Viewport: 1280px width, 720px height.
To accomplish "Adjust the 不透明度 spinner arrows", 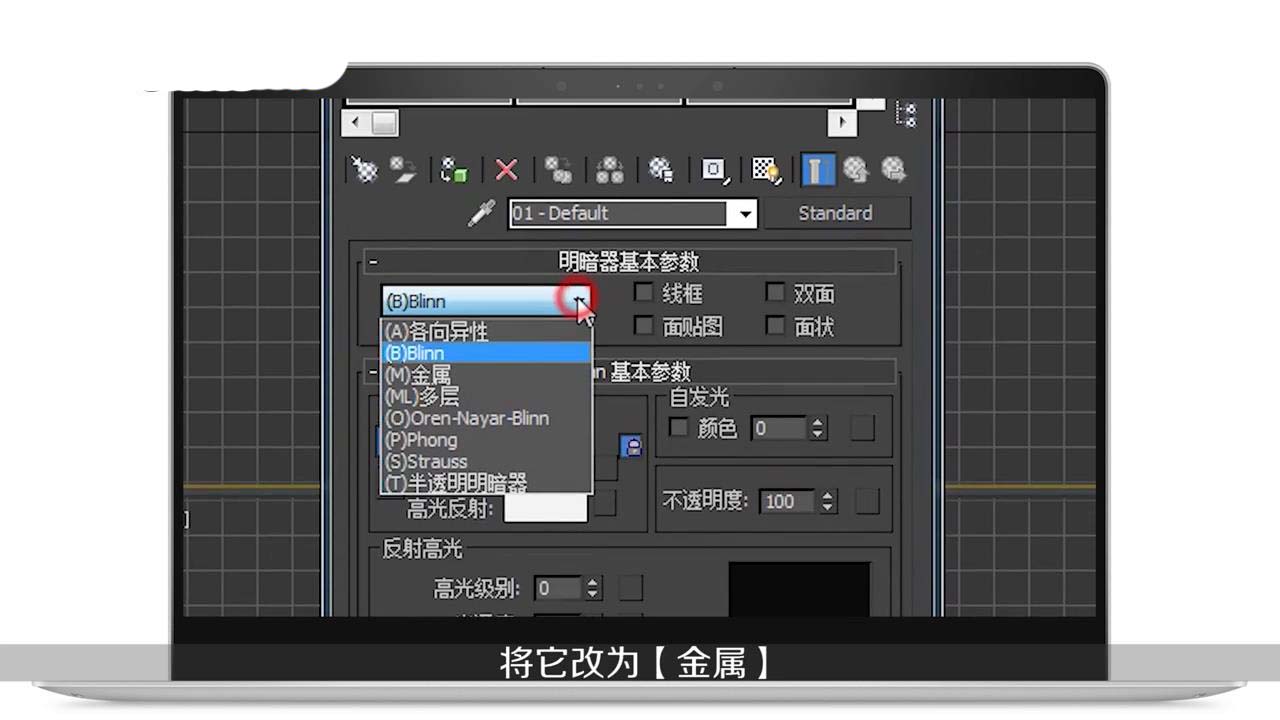I will pos(827,502).
